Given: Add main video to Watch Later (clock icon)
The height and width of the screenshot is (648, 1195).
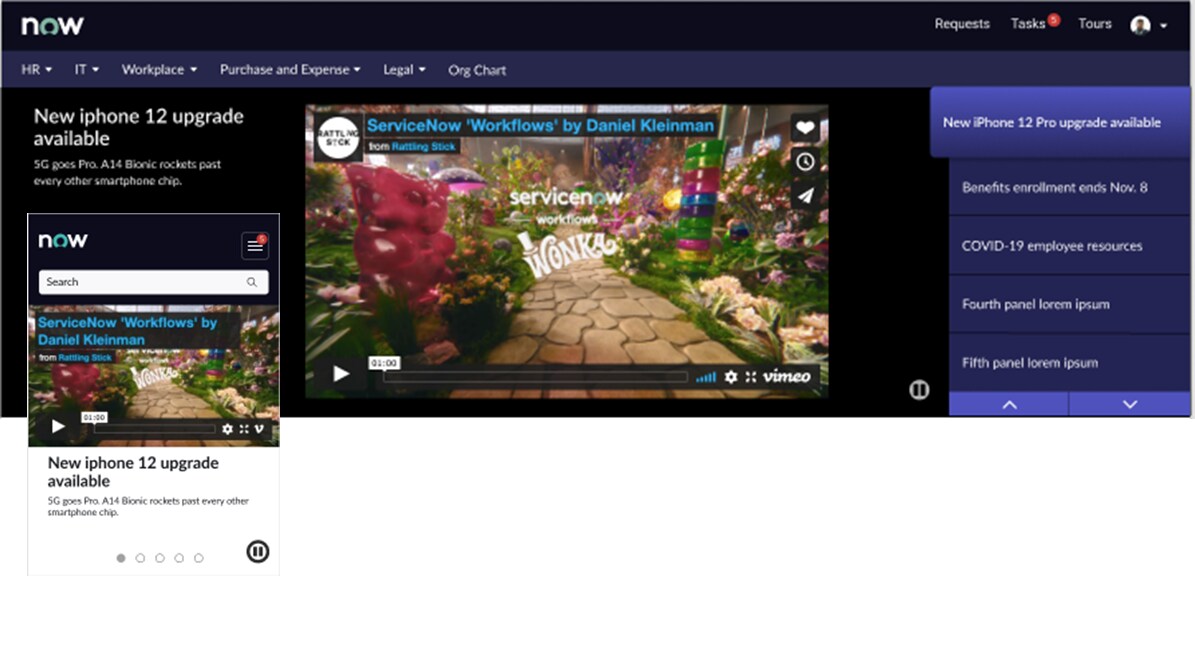Looking at the screenshot, I should click(x=805, y=162).
